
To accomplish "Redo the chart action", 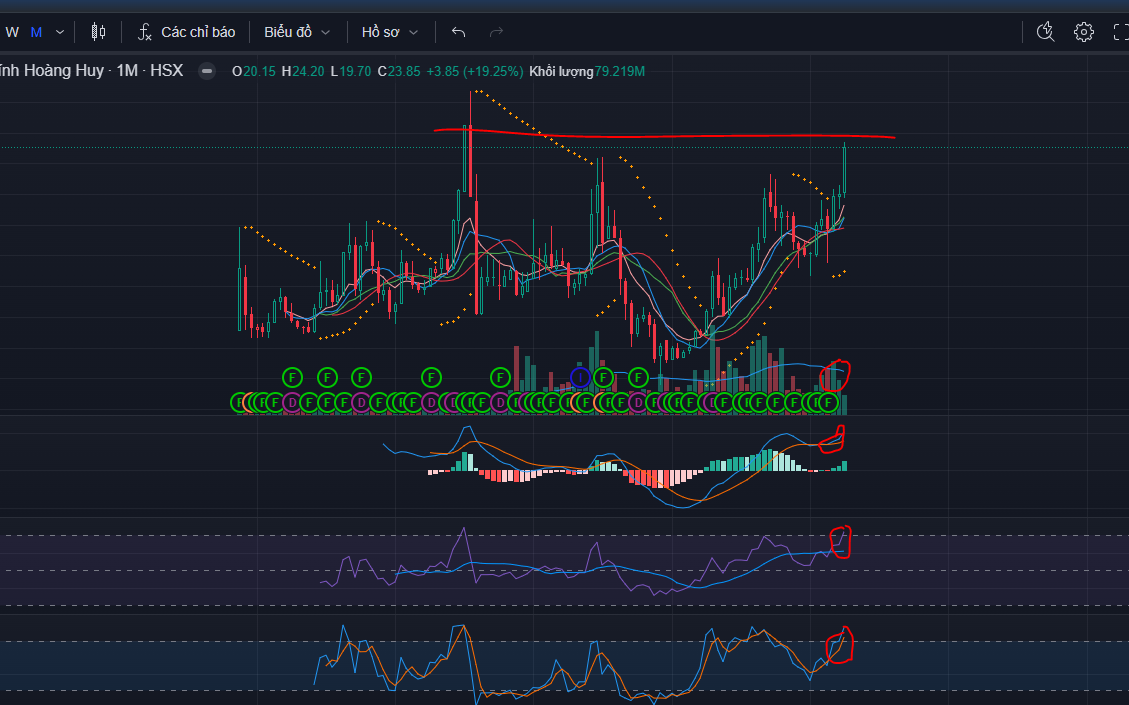I will (496, 32).
